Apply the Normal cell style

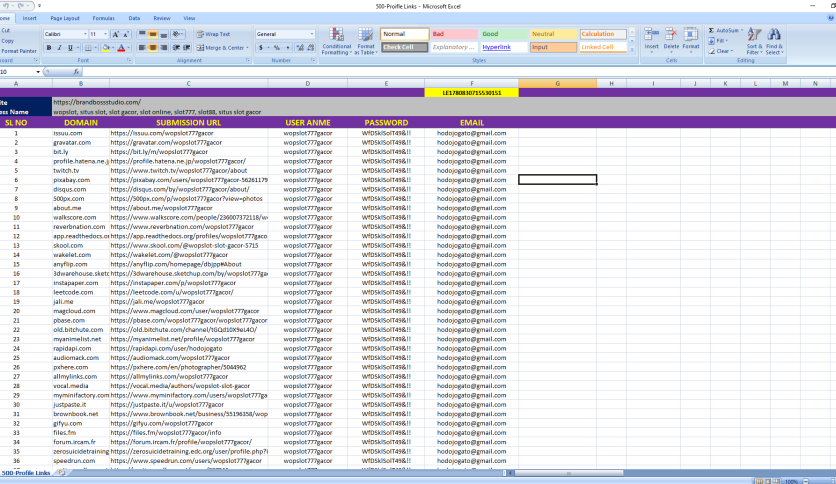pos(405,34)
